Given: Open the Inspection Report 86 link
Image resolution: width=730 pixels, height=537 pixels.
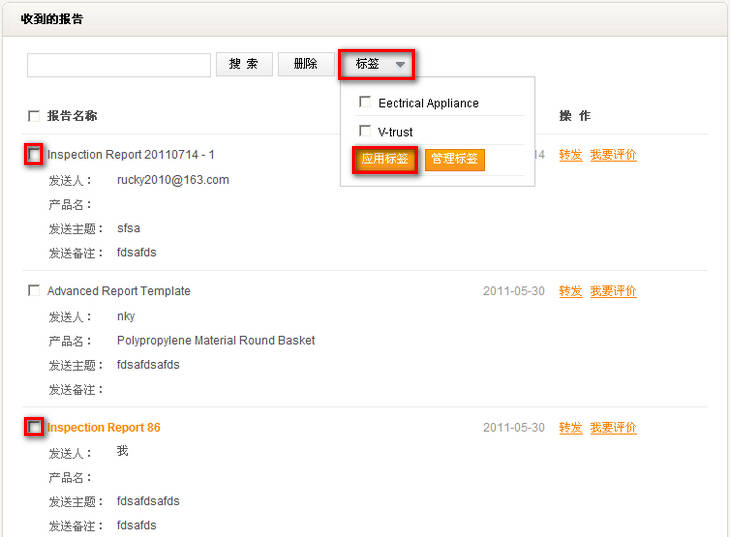Looking at the screenshot, I should tap(103, 427).
